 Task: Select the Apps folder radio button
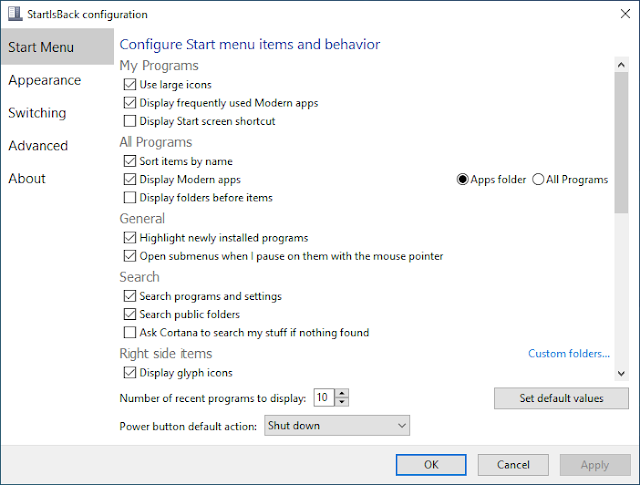coord(462,179)
